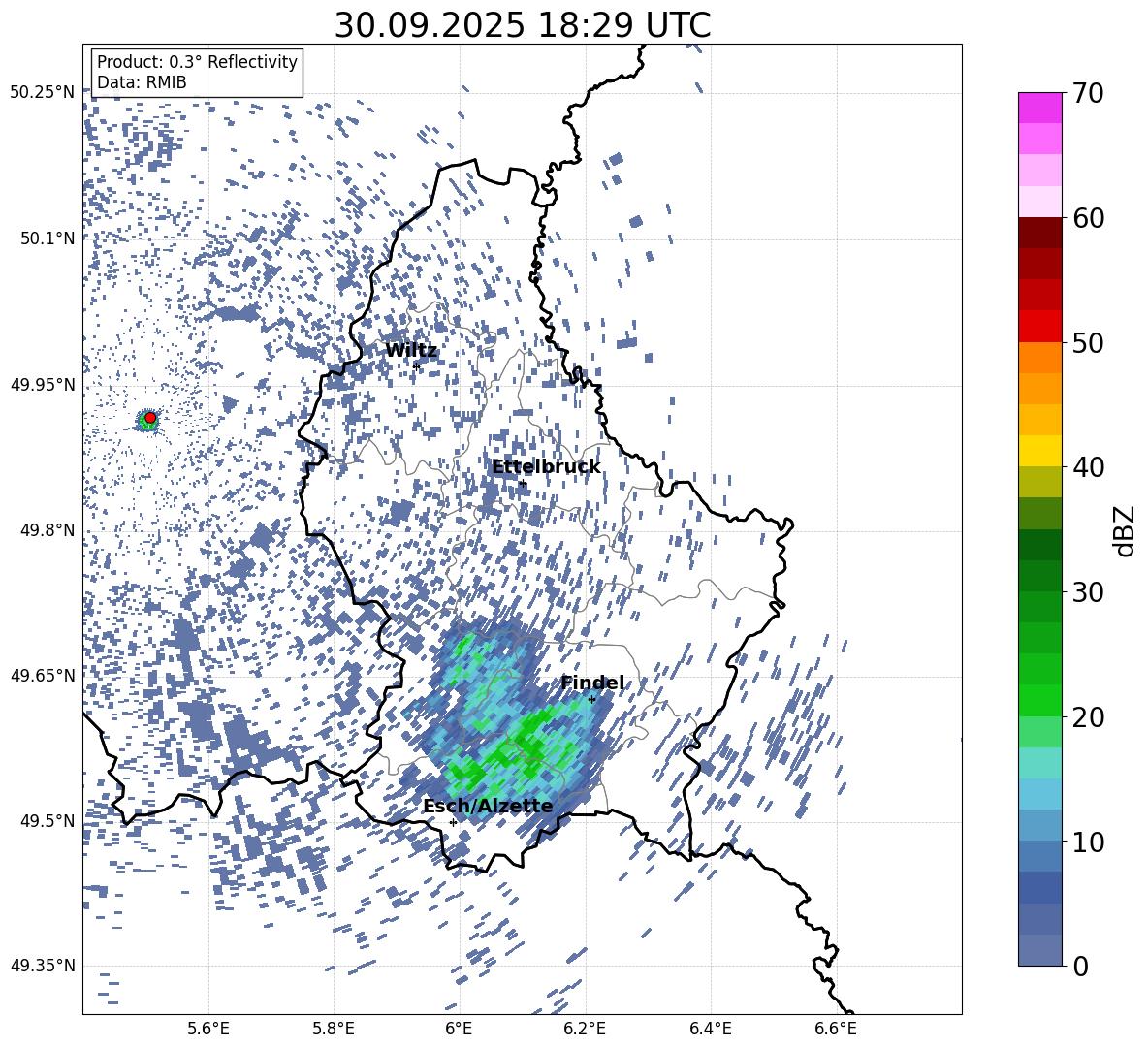
Task: Click the 50.25°N latitude tick label
Action: click(x=42, y=93)
